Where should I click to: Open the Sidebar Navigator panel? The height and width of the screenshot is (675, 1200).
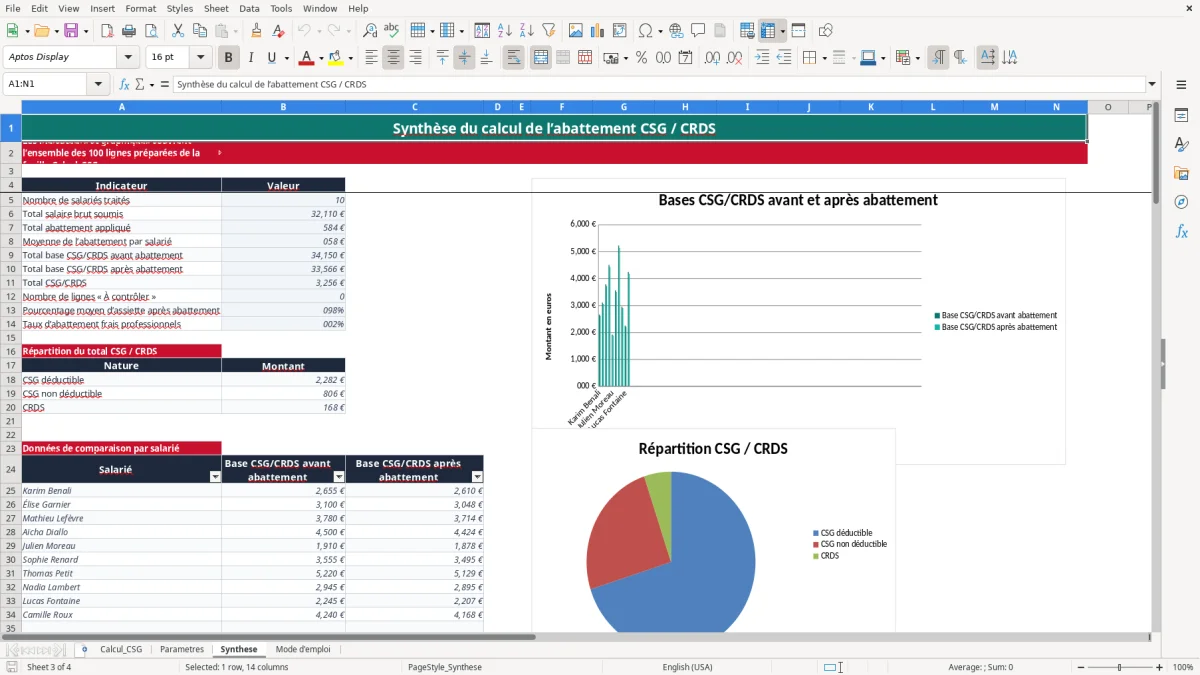[1181, 202]
